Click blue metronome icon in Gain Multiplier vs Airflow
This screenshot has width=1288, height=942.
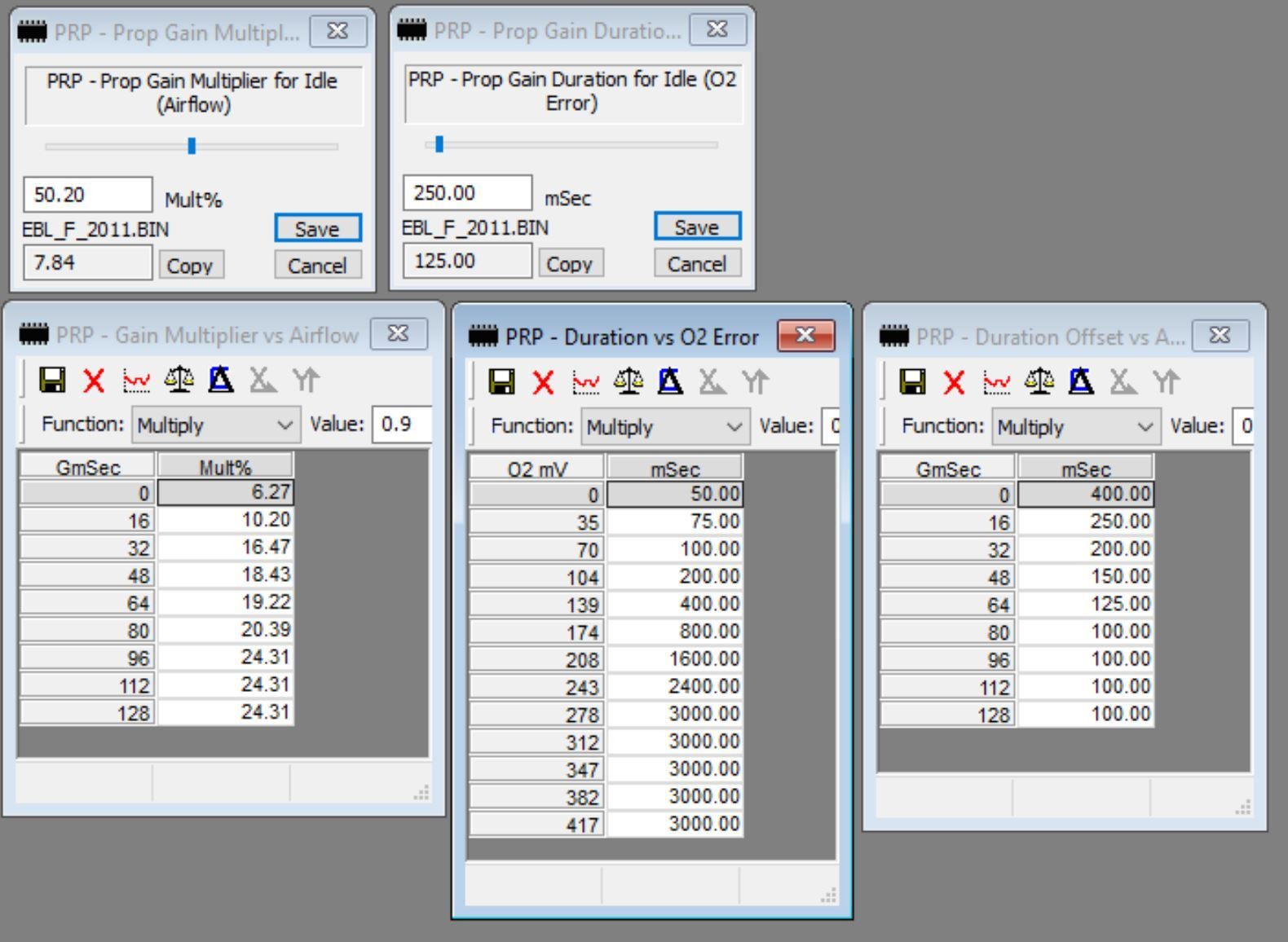pos(221,380)
